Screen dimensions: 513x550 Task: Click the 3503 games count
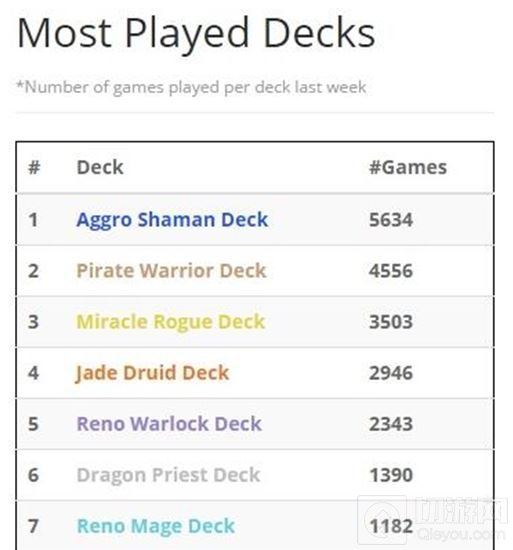coord(391,322)
